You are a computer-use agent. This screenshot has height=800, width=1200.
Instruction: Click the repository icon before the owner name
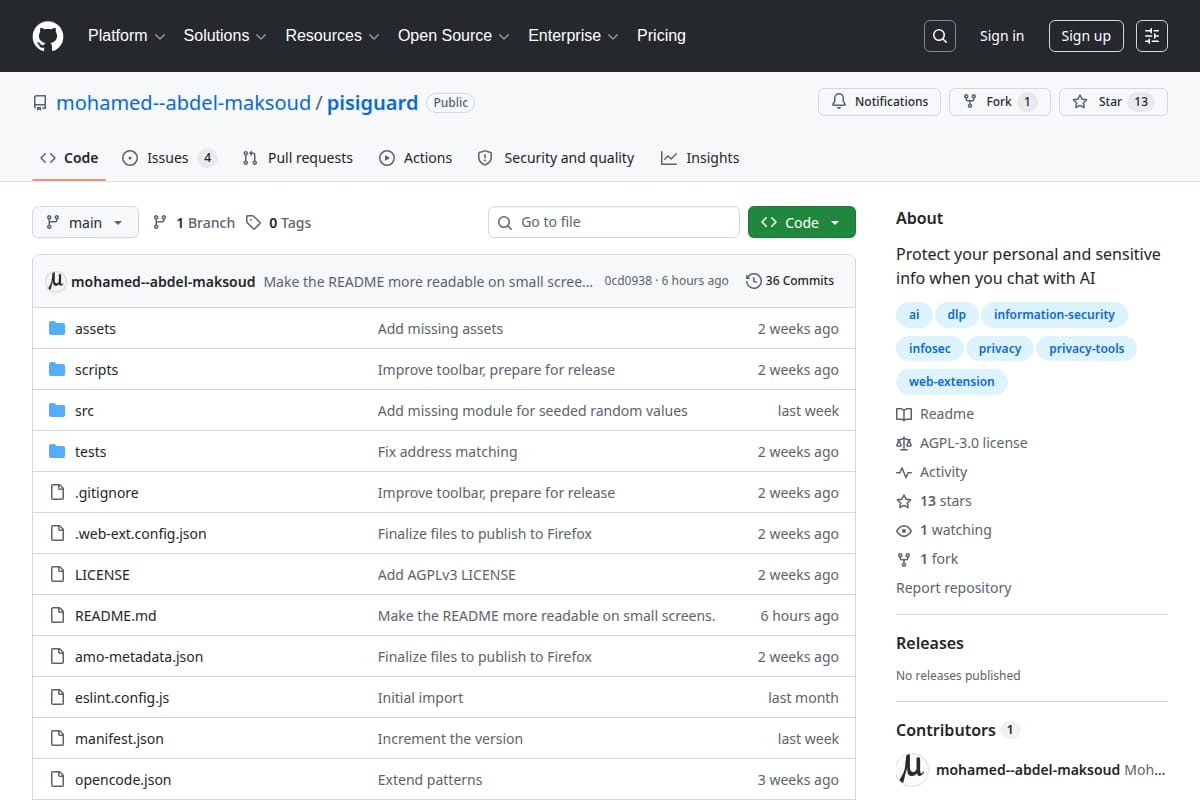[40, 103]
